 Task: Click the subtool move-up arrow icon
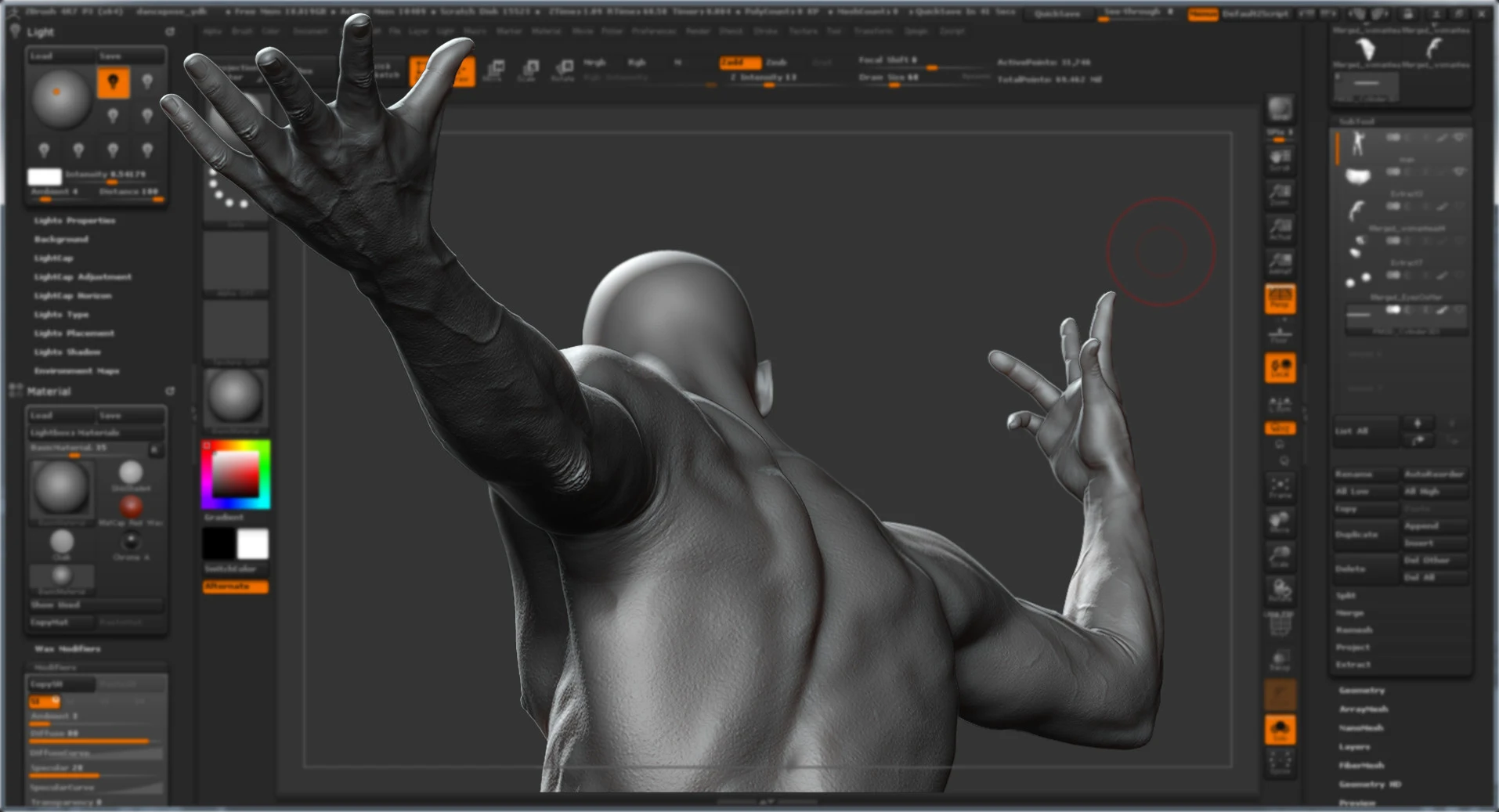point(1417,424)
